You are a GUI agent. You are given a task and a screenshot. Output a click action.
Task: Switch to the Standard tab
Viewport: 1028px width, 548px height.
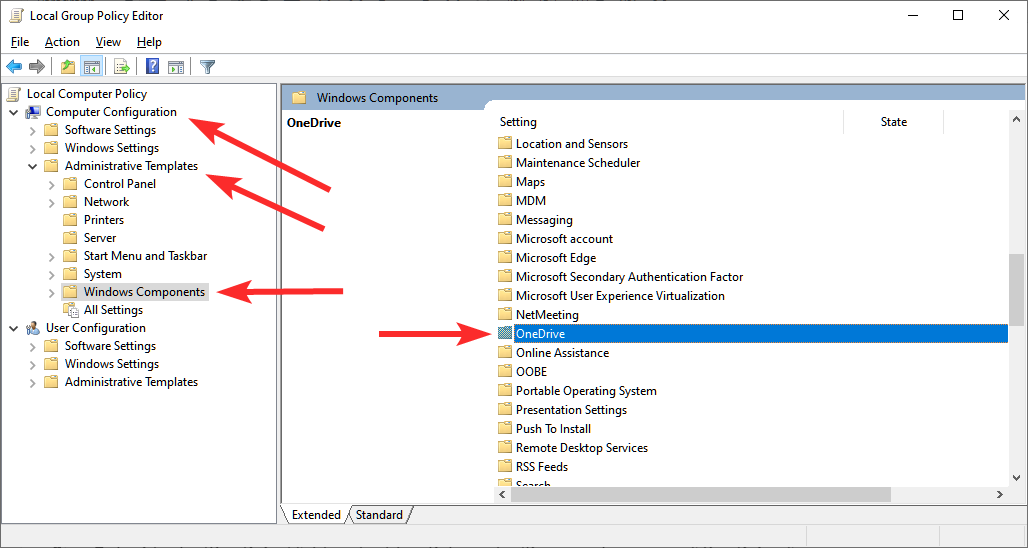pyautogui.click(x=379, y=515)
